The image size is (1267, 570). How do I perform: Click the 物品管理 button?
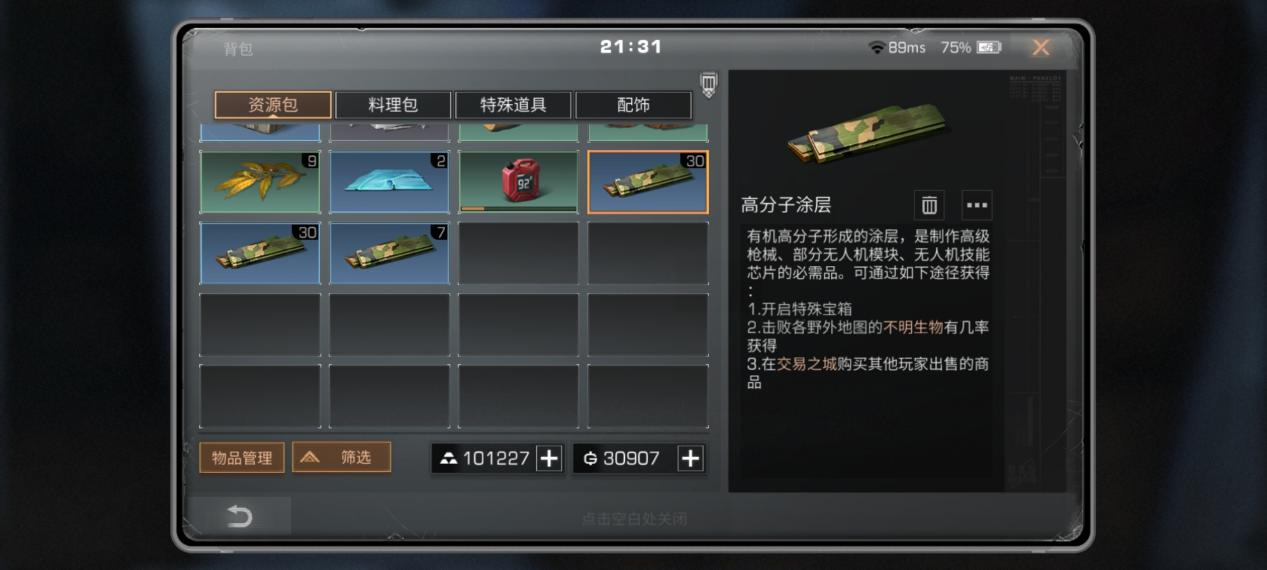pyautogui.click(x=242, y=458)
